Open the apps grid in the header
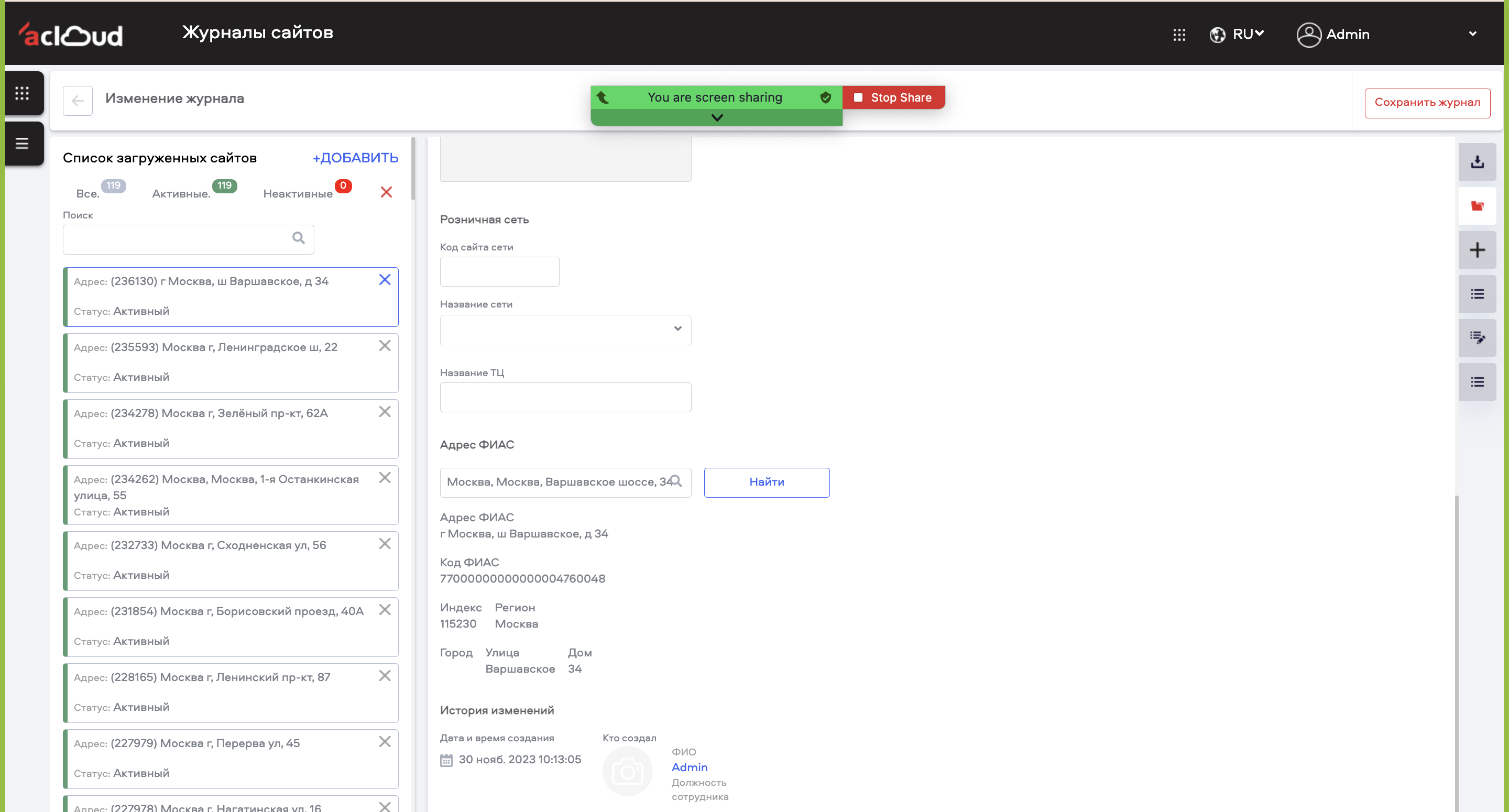Image resolution: width=1509 pixels, height=812 pixels. coord(1178,35)
